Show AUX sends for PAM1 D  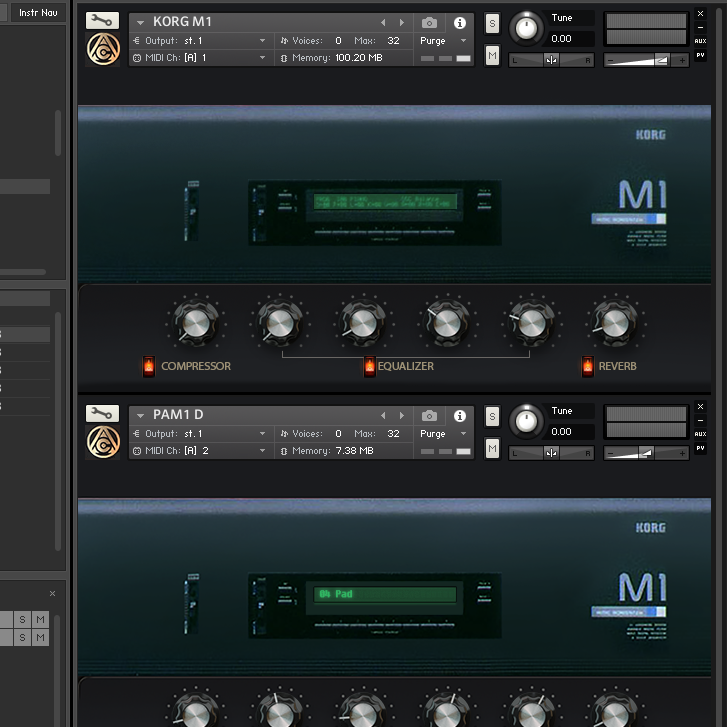pyautogui.click(x=701, y=434)
